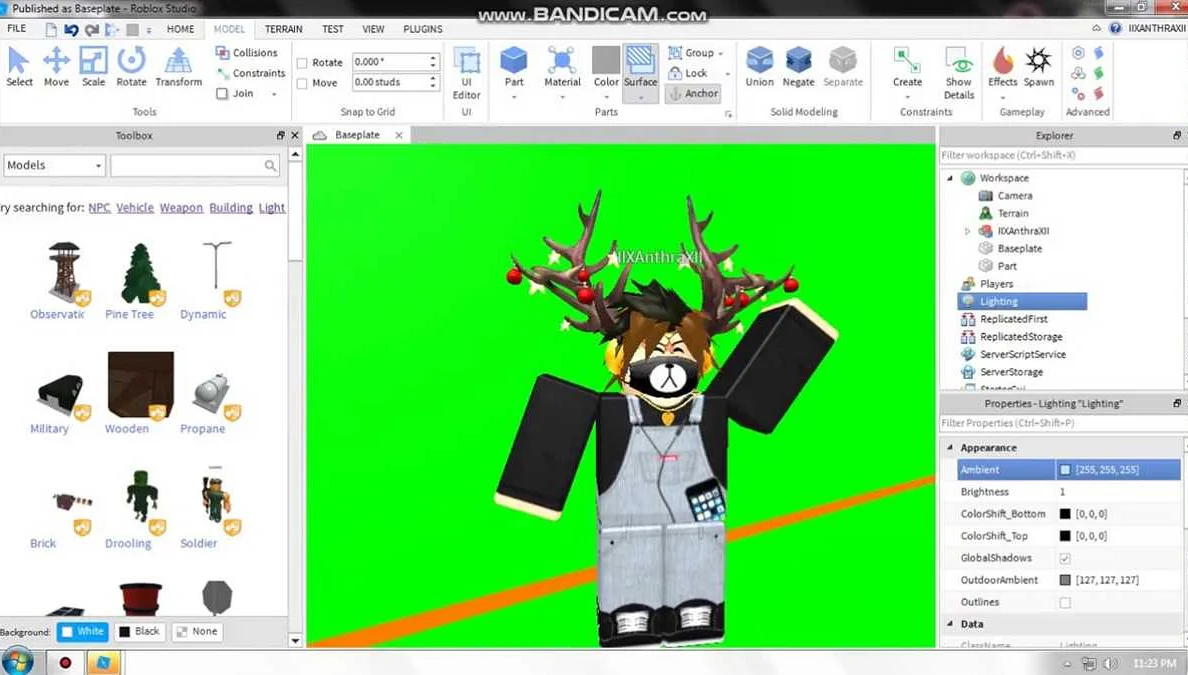The image size is (1188, 675).
Task: Switch to the PLUGINS tab
Action: point(423,29)
